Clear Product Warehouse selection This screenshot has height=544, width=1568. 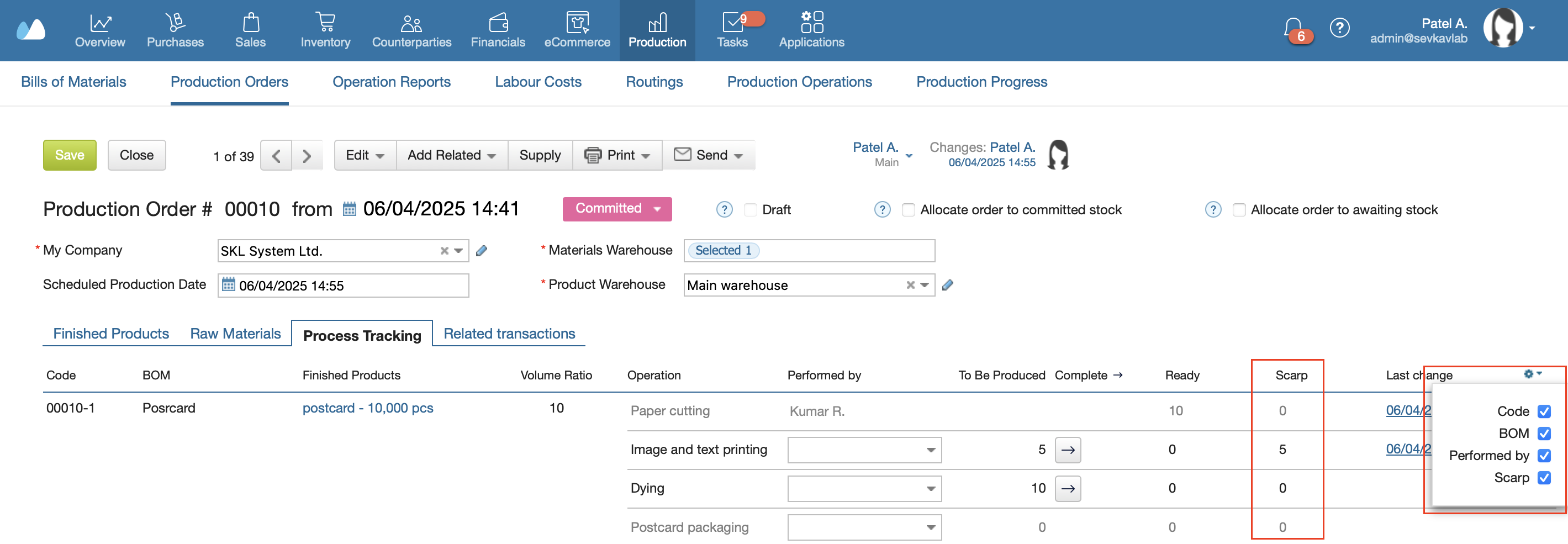pyautogui.click(x=910, y=285)
